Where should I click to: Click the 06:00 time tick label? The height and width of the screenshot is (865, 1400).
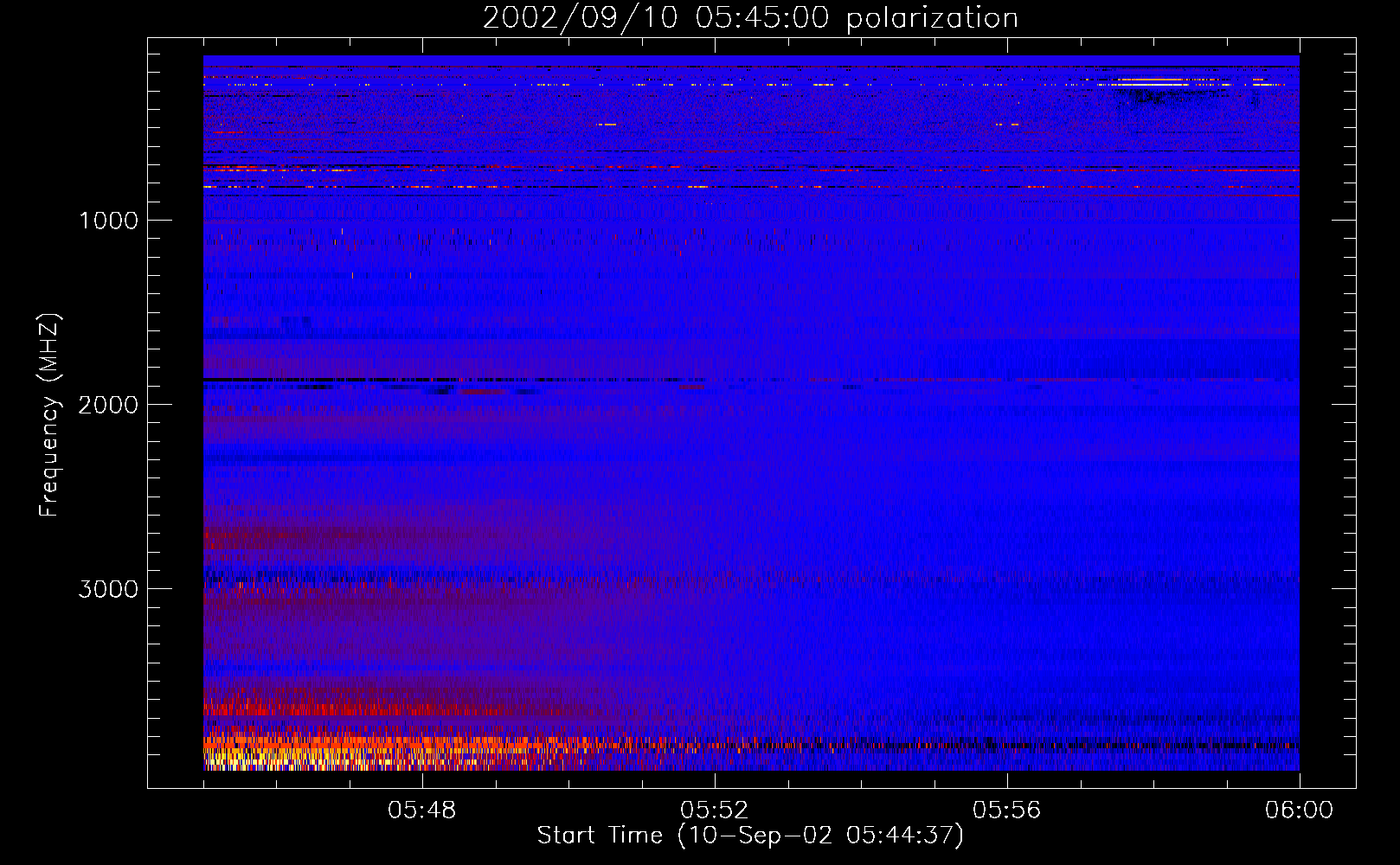click(x=1299, y=811)
